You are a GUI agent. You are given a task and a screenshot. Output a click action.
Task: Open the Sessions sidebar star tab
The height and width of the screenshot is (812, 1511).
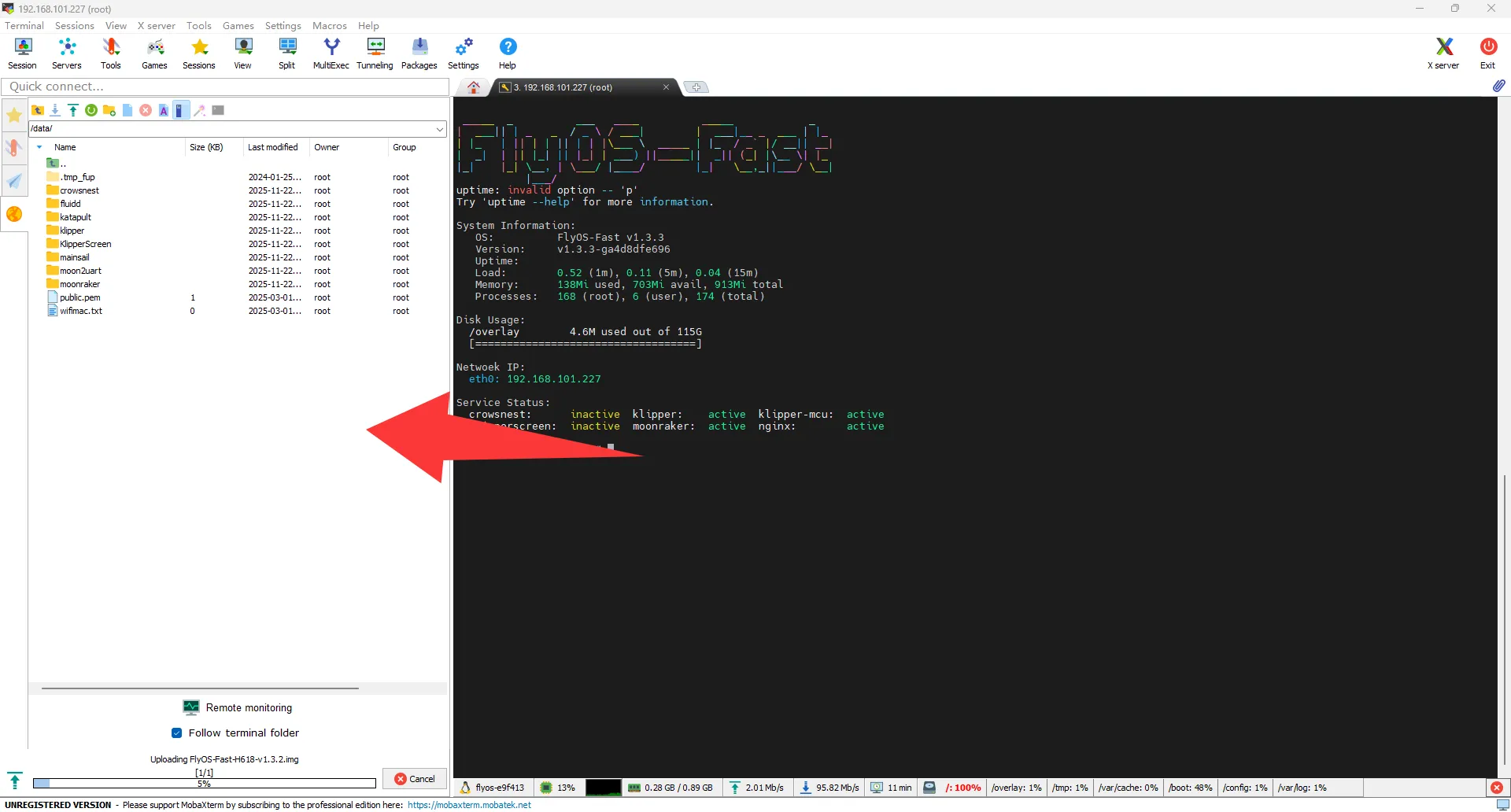click(x=14, y=116)
